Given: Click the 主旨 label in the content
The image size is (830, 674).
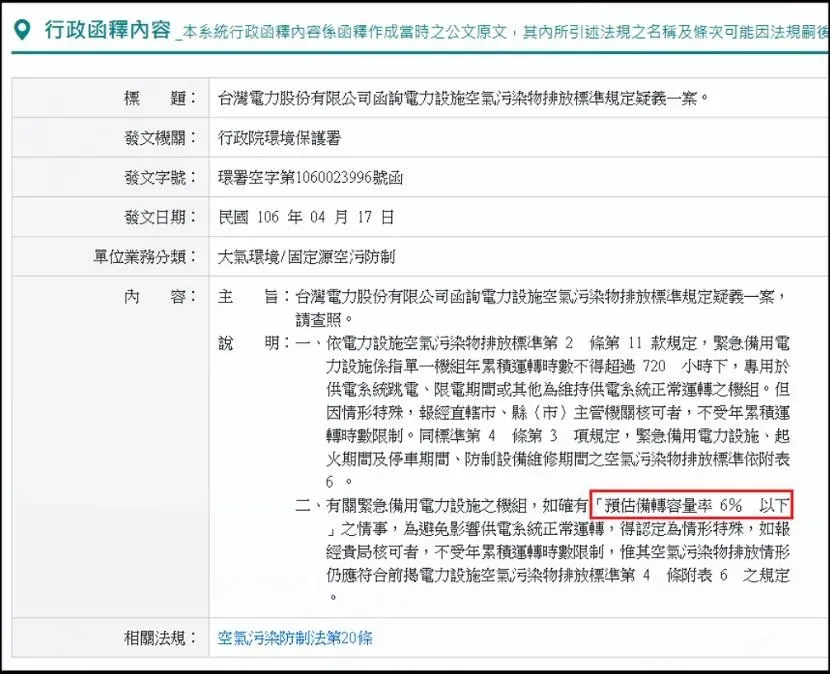Looking at the screenshot, I should [255, 296].
